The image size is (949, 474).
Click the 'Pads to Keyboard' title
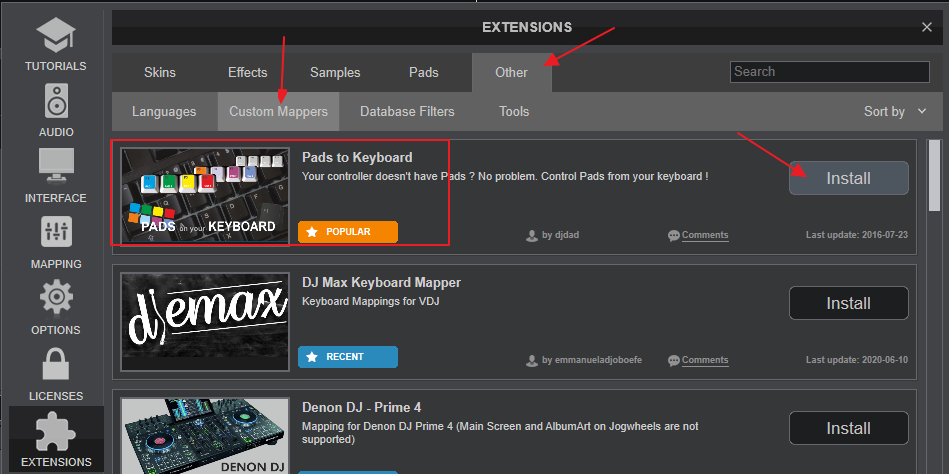pyautogui.click(x=357, y=157)
